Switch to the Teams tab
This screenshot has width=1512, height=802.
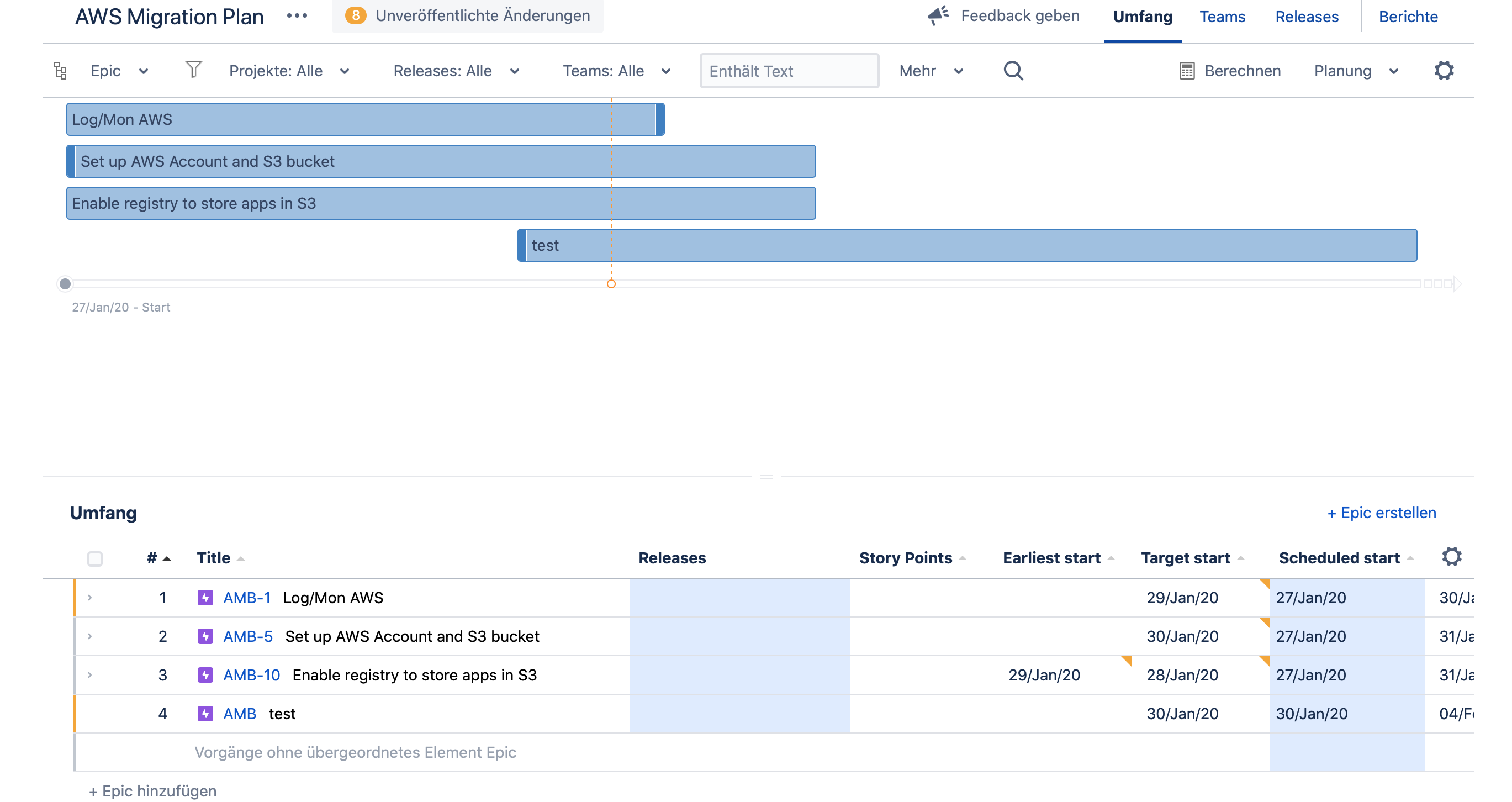click(x=1222, y=17)
